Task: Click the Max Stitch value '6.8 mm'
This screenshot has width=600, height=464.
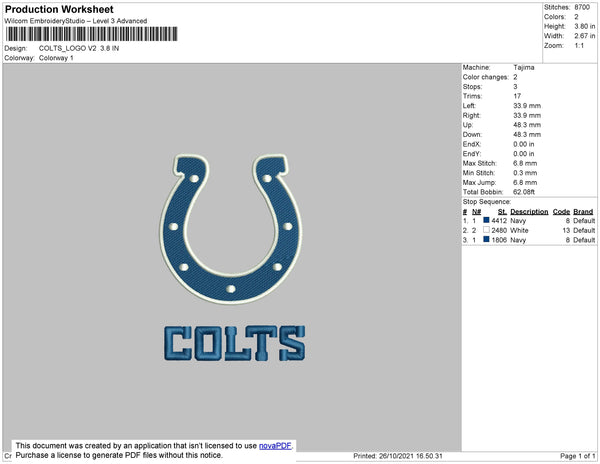Action: pos(525,163)
